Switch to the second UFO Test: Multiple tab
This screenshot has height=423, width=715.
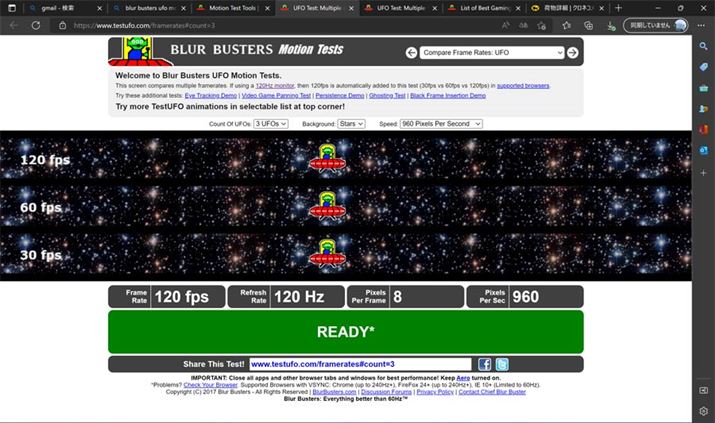tap(400, 8)
